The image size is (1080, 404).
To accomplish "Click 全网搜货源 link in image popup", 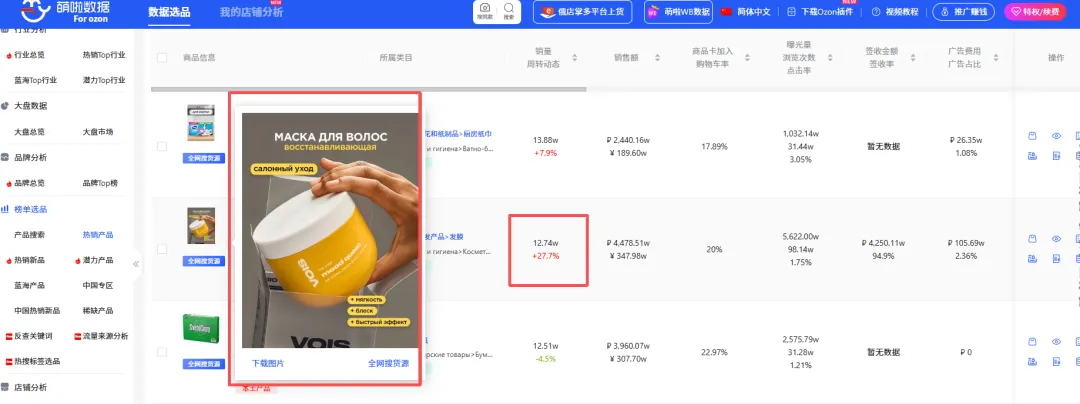I will 388,363.
